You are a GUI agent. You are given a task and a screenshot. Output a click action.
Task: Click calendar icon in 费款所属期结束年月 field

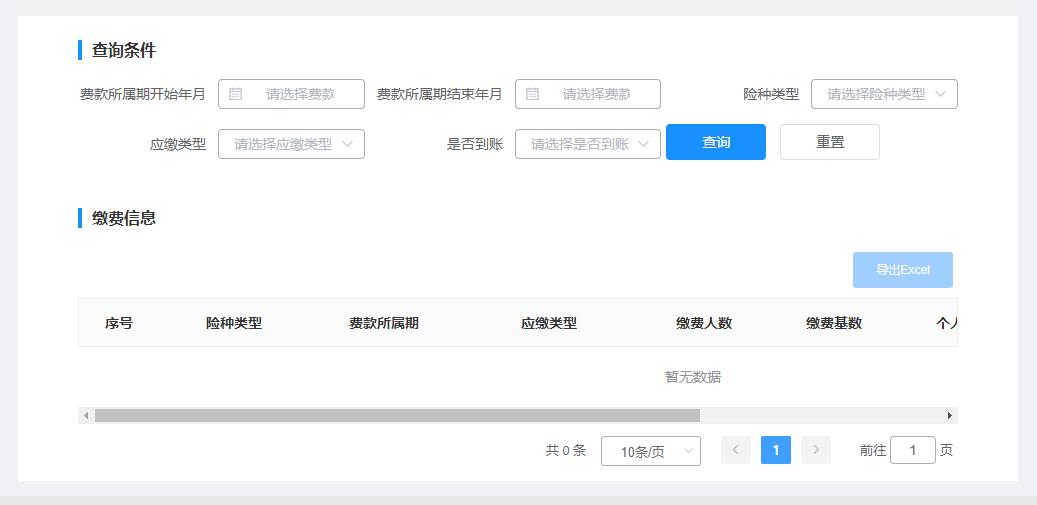532,94
